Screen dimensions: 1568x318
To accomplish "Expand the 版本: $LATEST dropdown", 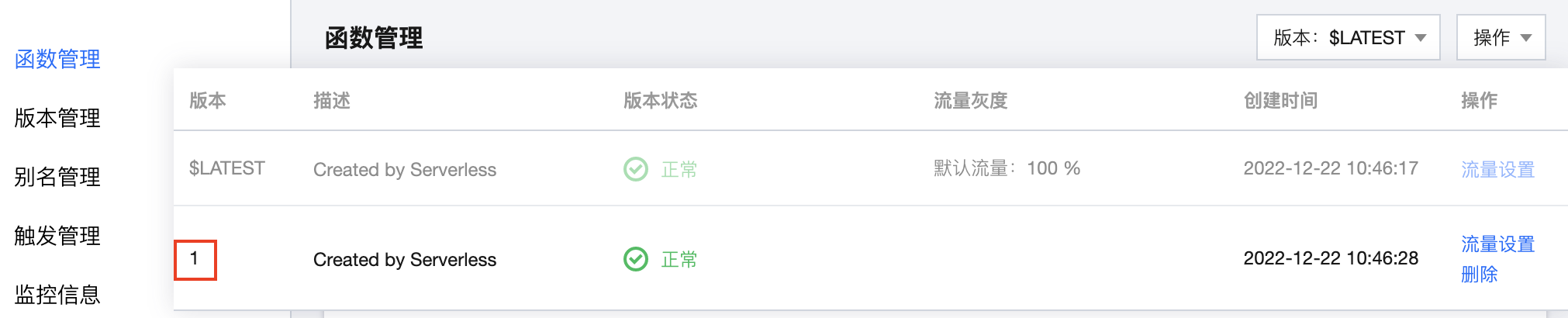I will coord(1348,37).
